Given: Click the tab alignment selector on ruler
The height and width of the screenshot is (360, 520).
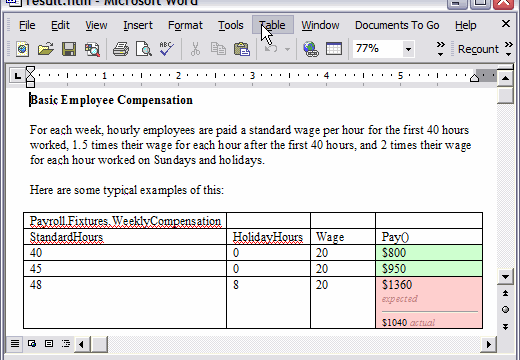Looking at the screenshot, I should pyautogui.click(x=17, y=76).
